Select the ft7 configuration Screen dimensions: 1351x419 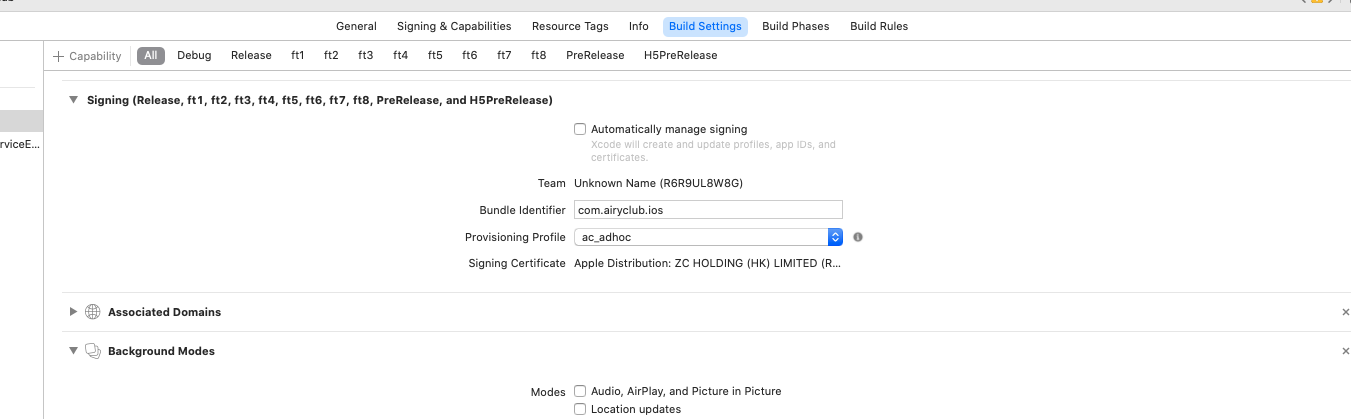(x=504, y=55)
